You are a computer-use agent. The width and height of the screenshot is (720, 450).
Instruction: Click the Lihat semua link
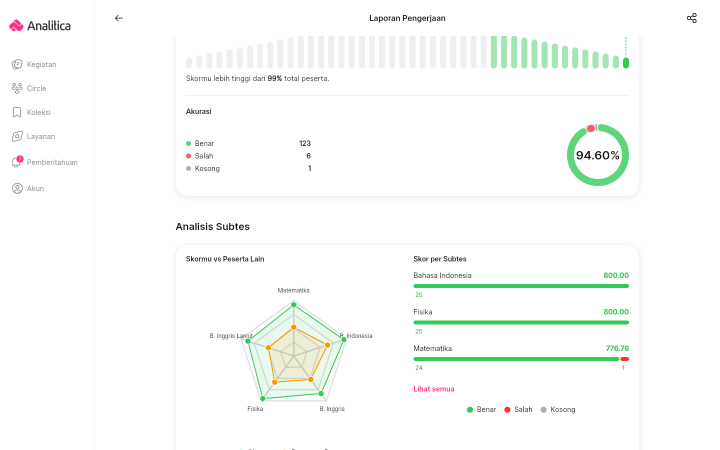click(433, 389)
